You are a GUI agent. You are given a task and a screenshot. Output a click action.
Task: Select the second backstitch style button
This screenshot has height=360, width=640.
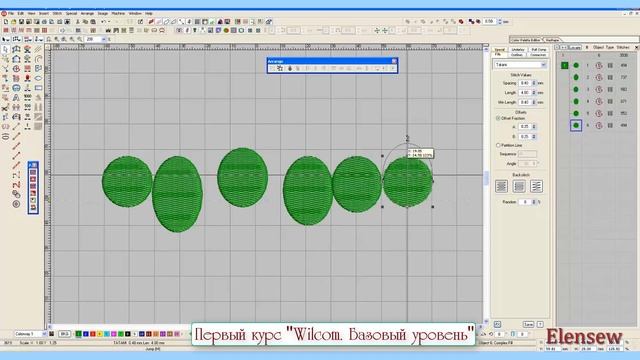tap(519, 187)
